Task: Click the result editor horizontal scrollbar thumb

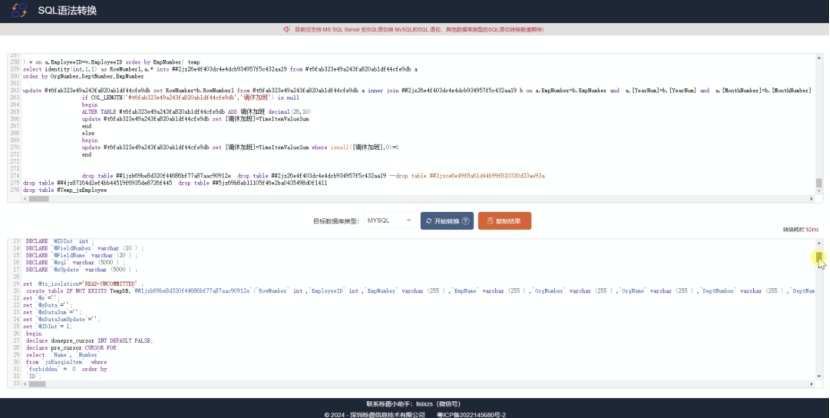Action: (37, 384)
